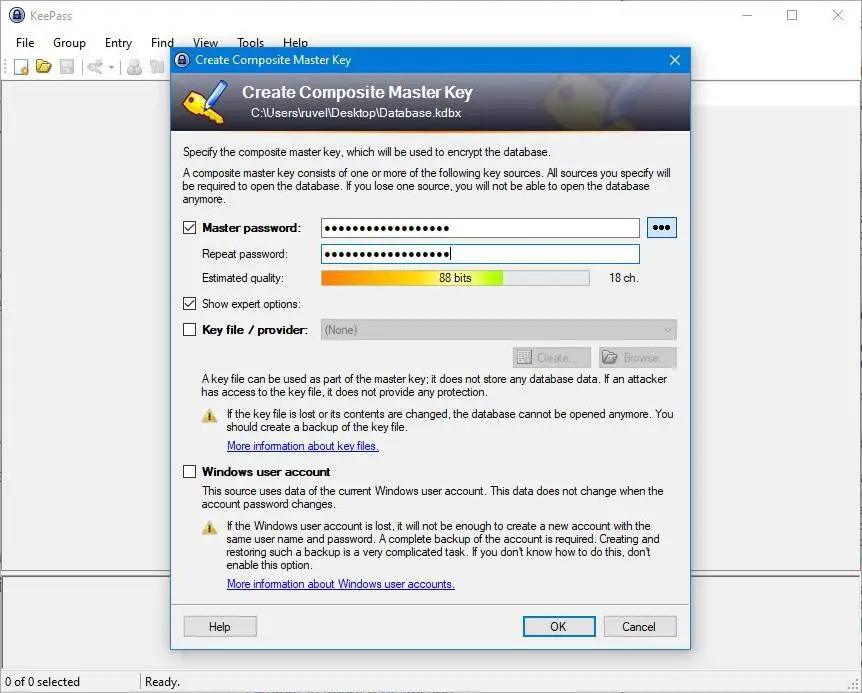Click the Windows account warning icon
The image size is (862, 693).
pos(209,528)
